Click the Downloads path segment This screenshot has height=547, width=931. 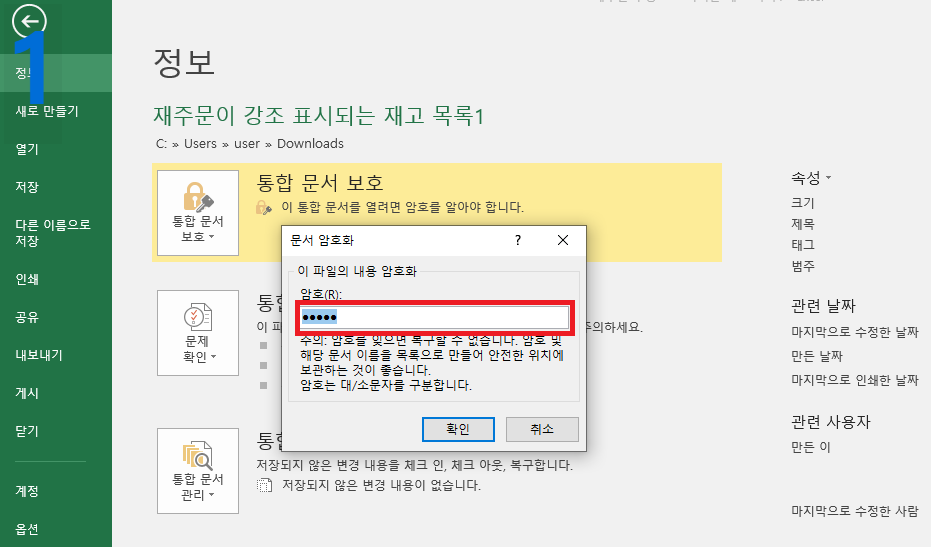point(310,144)
